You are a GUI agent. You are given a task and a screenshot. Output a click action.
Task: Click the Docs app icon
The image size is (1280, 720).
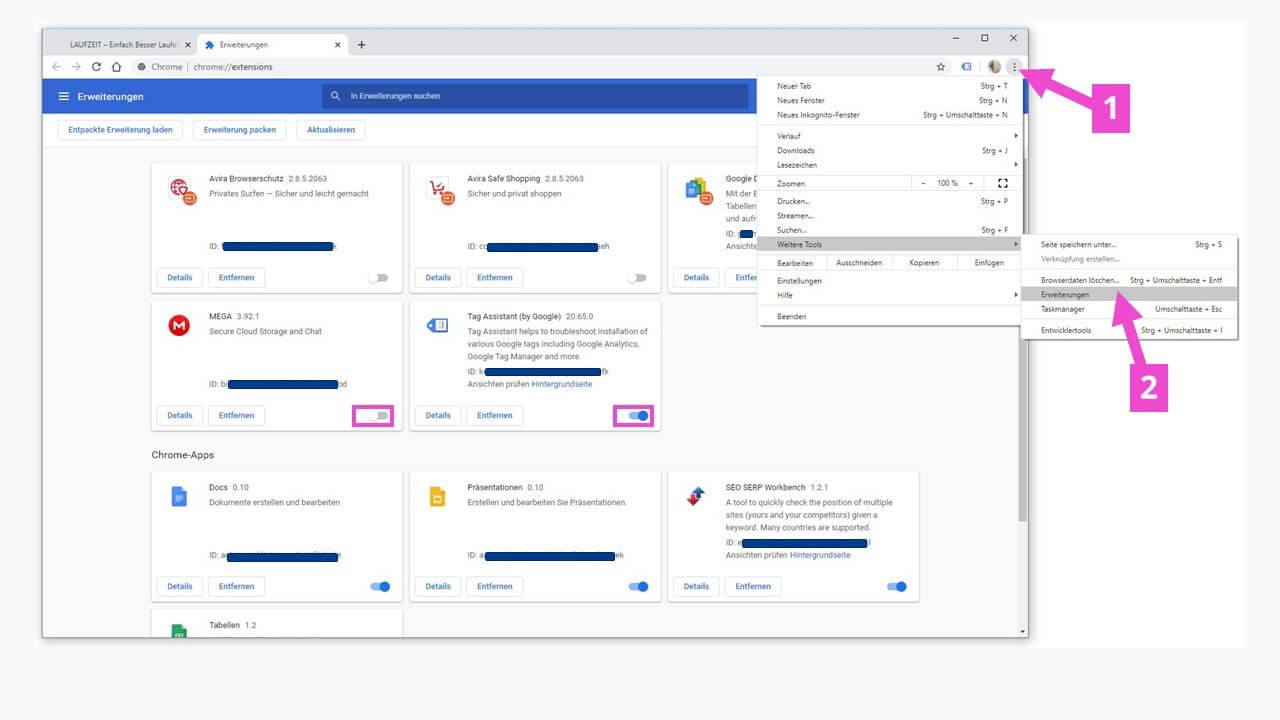(x=179, y=496)
